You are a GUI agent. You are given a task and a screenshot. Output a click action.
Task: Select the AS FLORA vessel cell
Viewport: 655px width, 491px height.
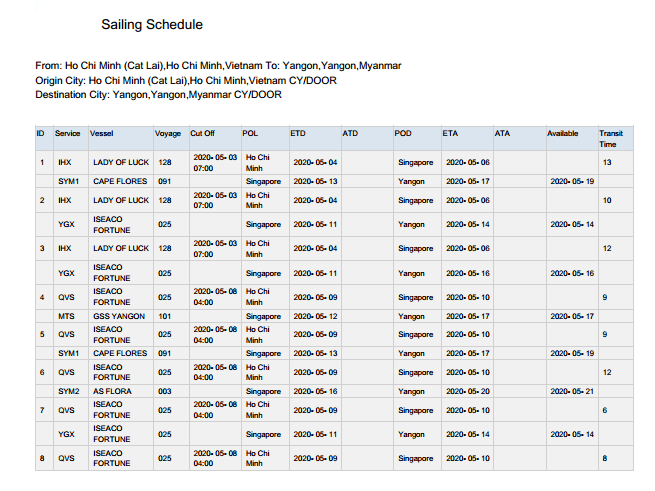pyautogui.click(x=112, y=391)
